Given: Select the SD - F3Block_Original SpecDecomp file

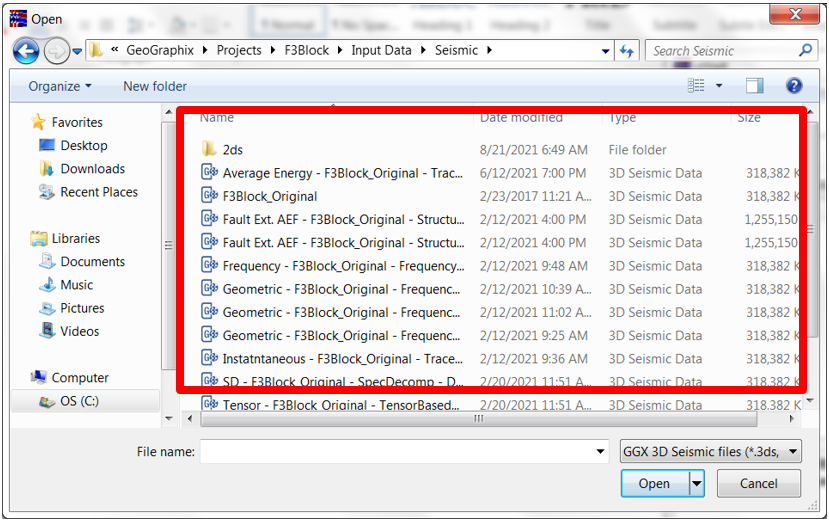Looking at the screenshot, I should click(343, 382).
